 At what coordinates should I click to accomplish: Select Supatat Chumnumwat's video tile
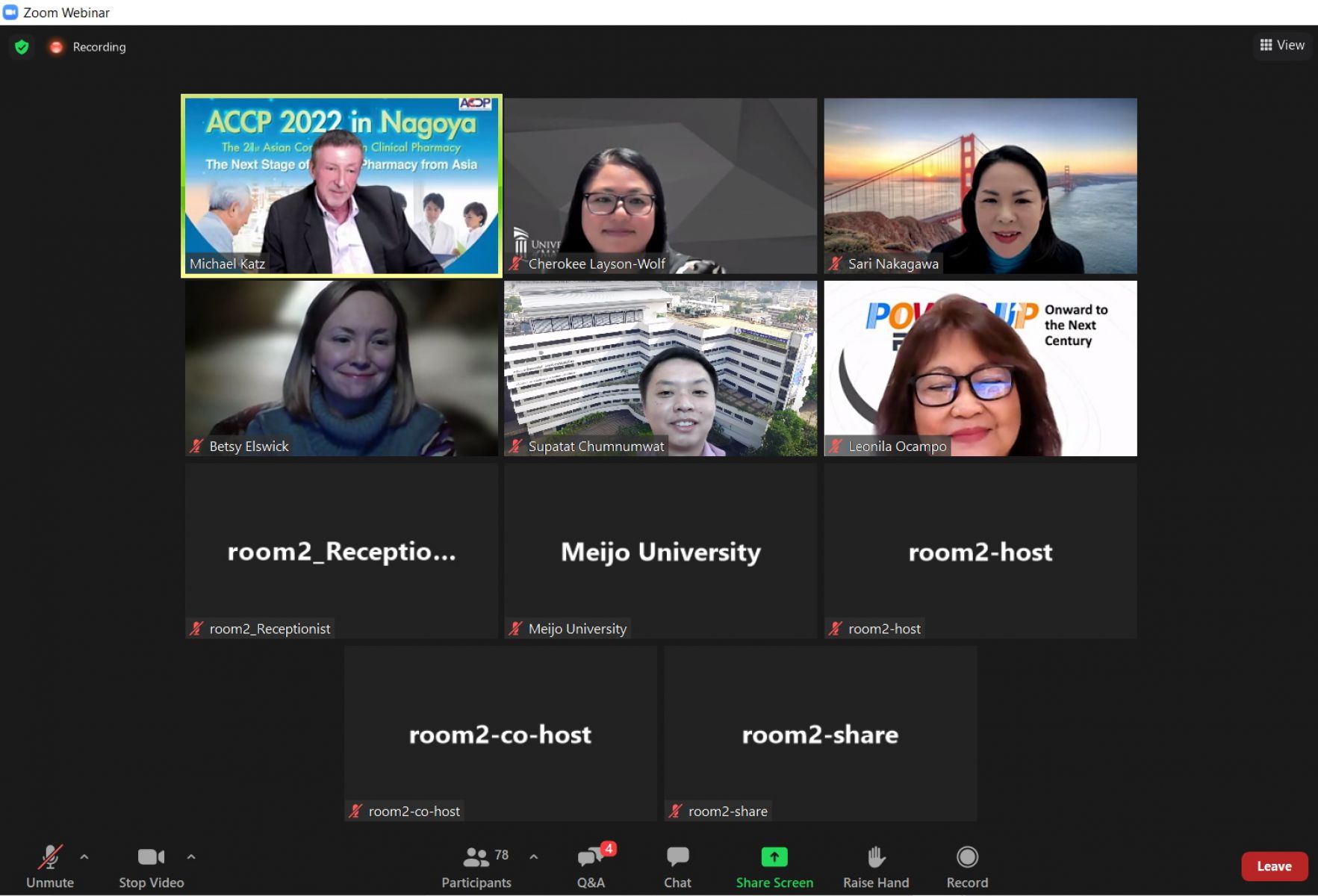tap(661, 368)
